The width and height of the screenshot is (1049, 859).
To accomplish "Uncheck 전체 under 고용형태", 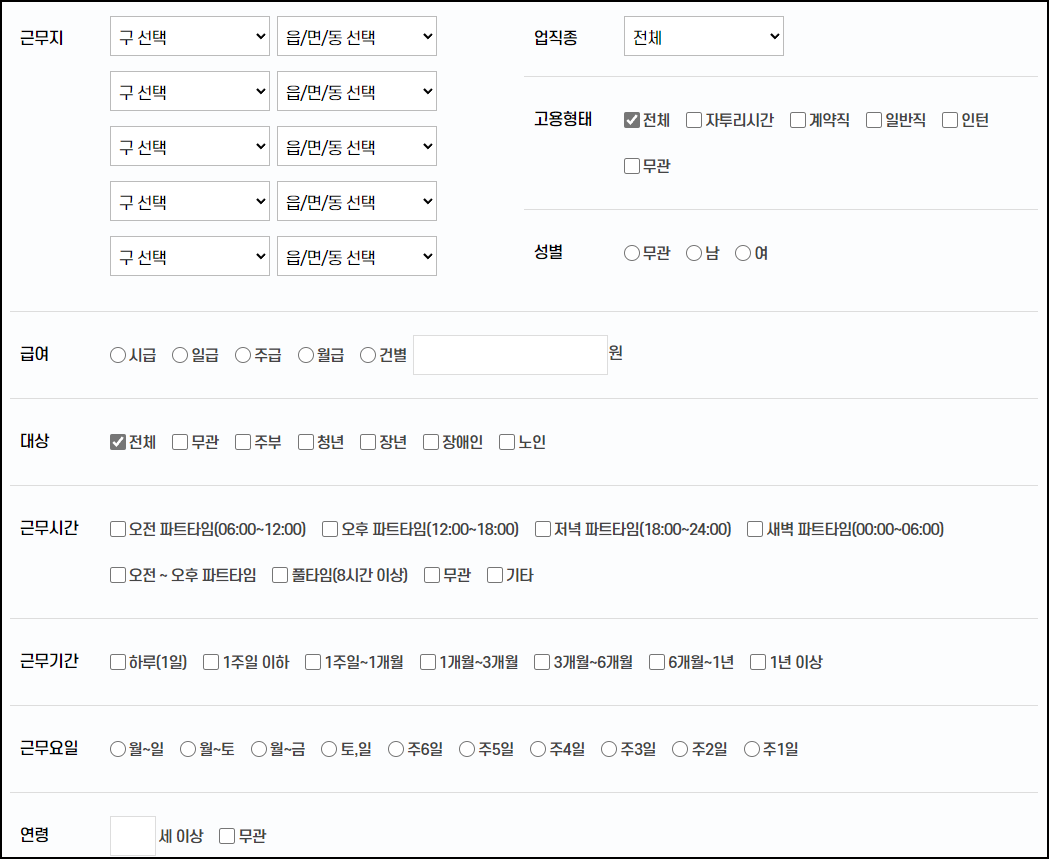I will point(631,119).
